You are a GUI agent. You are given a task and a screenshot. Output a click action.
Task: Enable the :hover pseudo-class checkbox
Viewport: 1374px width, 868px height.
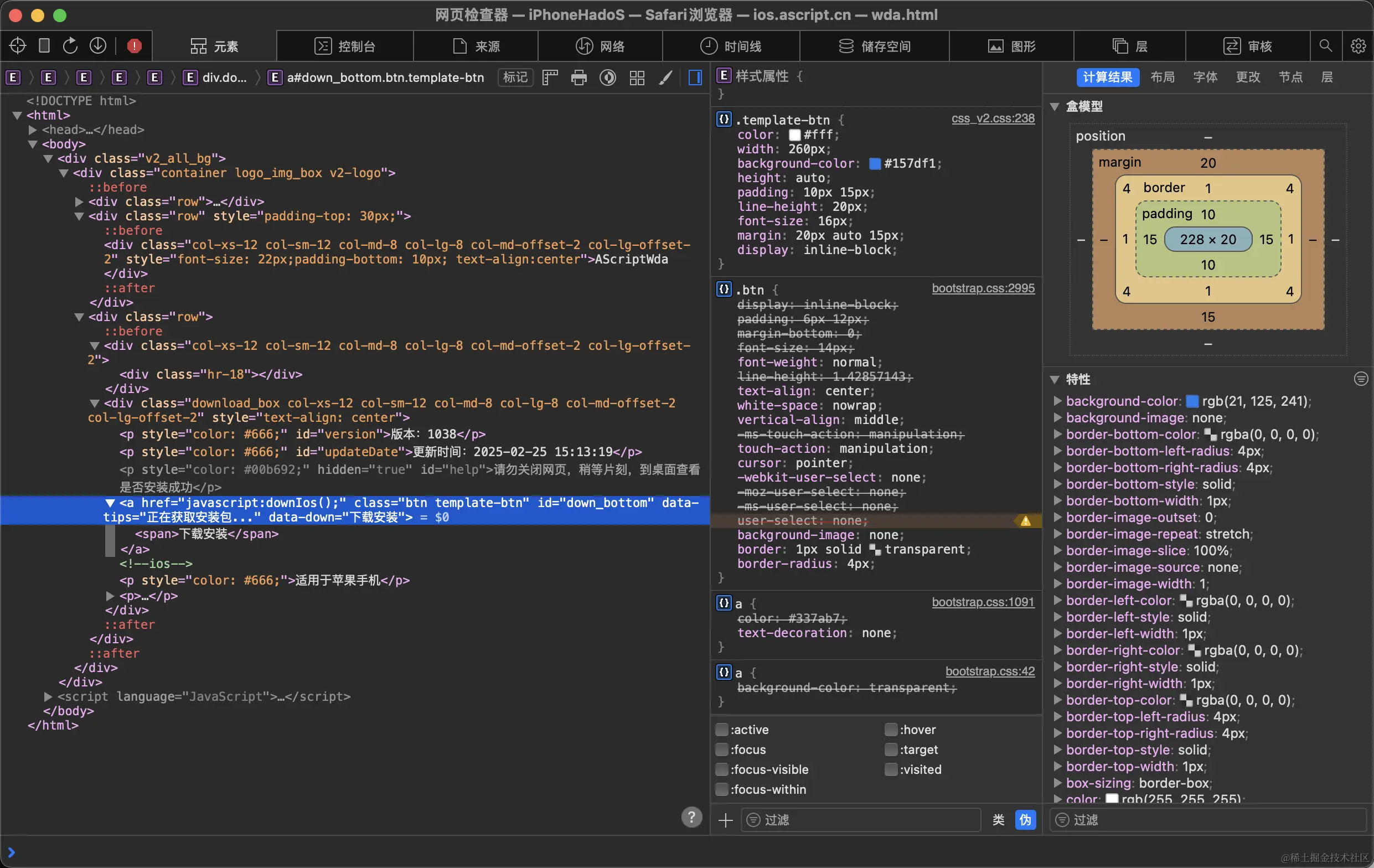tap(891, 729)
